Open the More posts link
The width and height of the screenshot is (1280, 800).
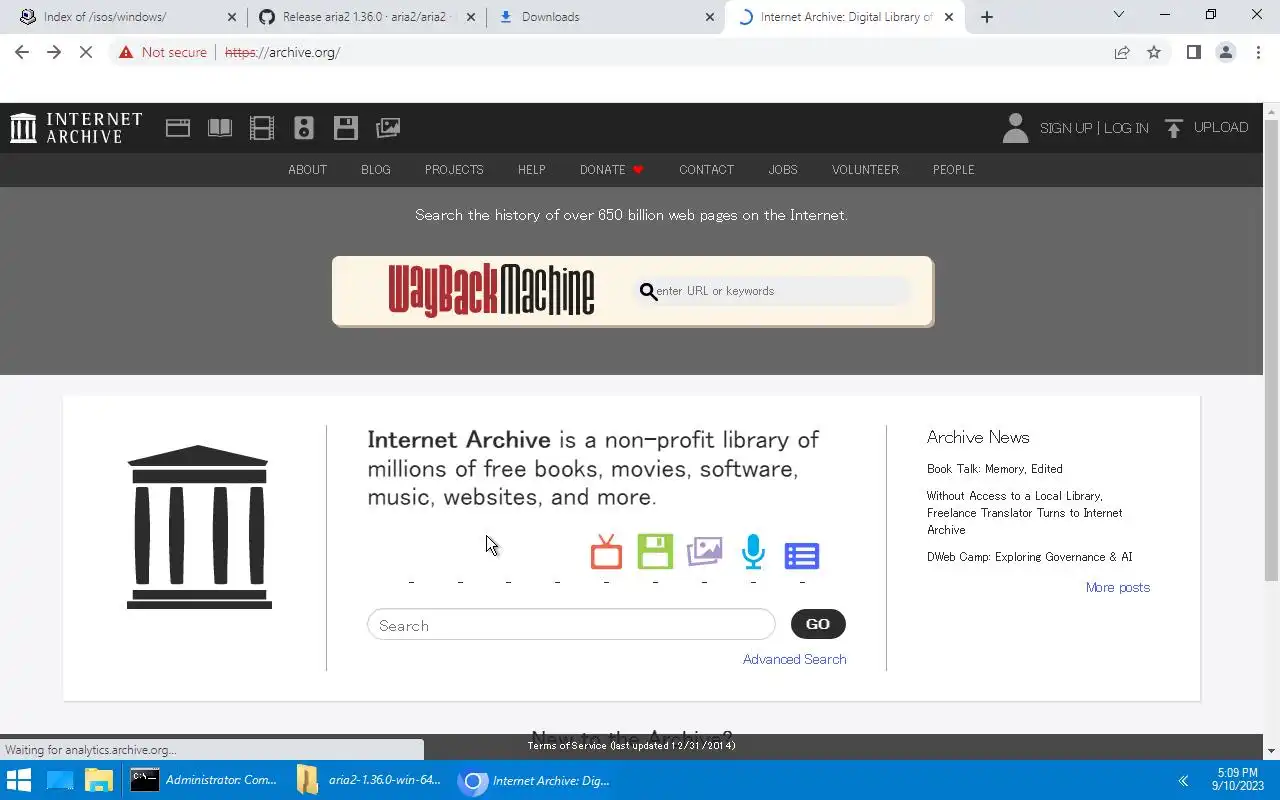[1118, 587]
